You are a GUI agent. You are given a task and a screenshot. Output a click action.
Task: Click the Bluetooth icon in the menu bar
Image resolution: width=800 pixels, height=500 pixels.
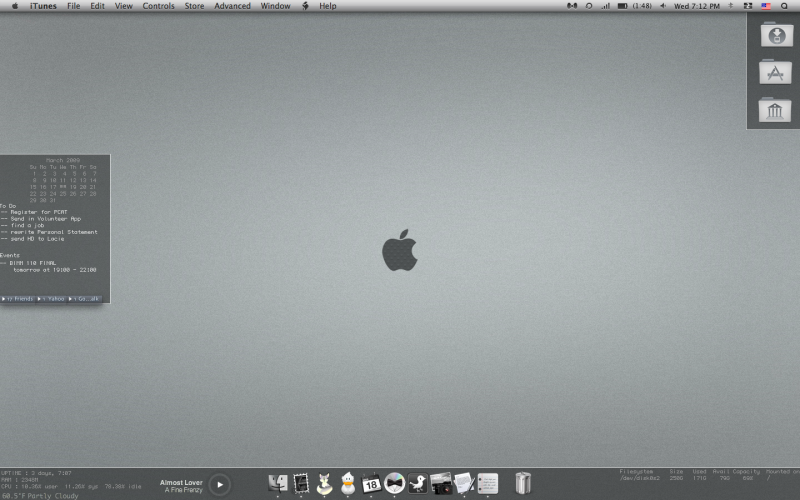731,6
